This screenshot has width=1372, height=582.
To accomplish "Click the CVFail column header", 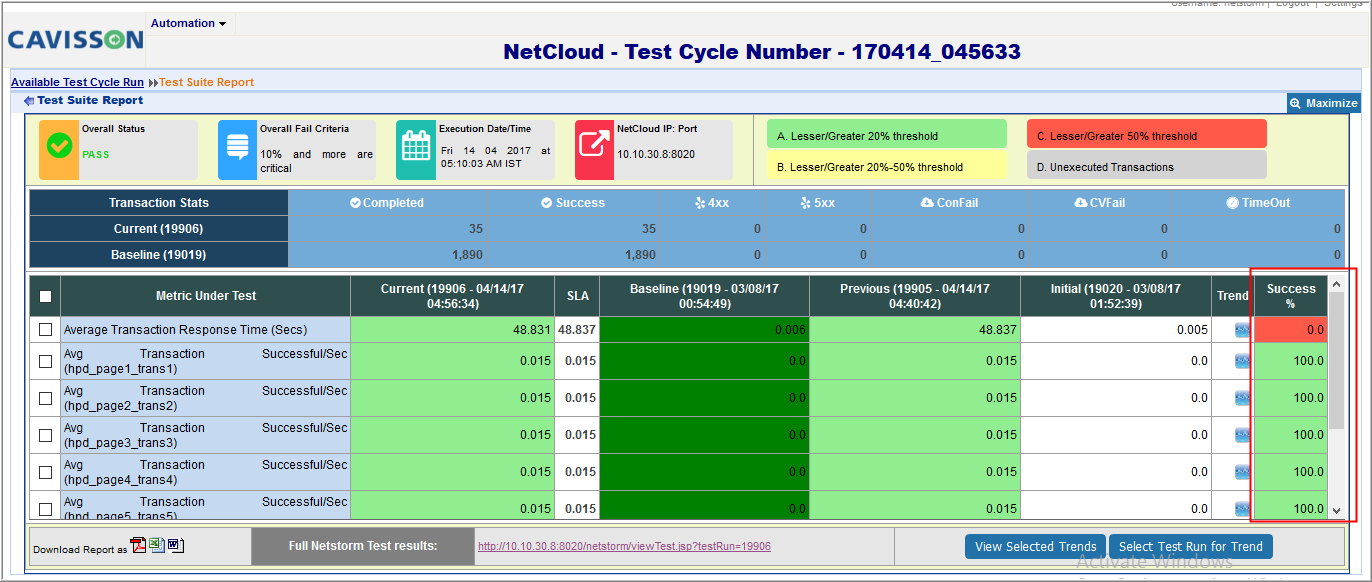I will (1099, 203).
